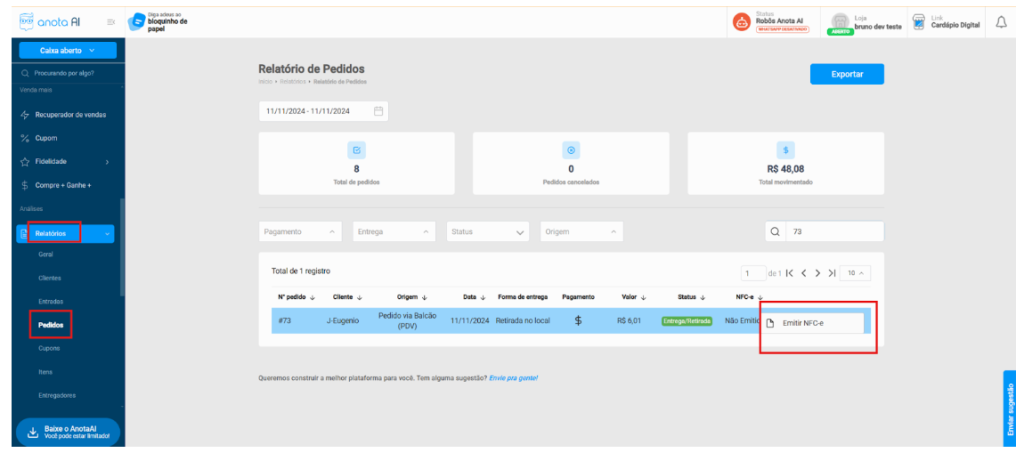Sort table by Valor column
The image size is (1024, 461).
click(631, 296)
